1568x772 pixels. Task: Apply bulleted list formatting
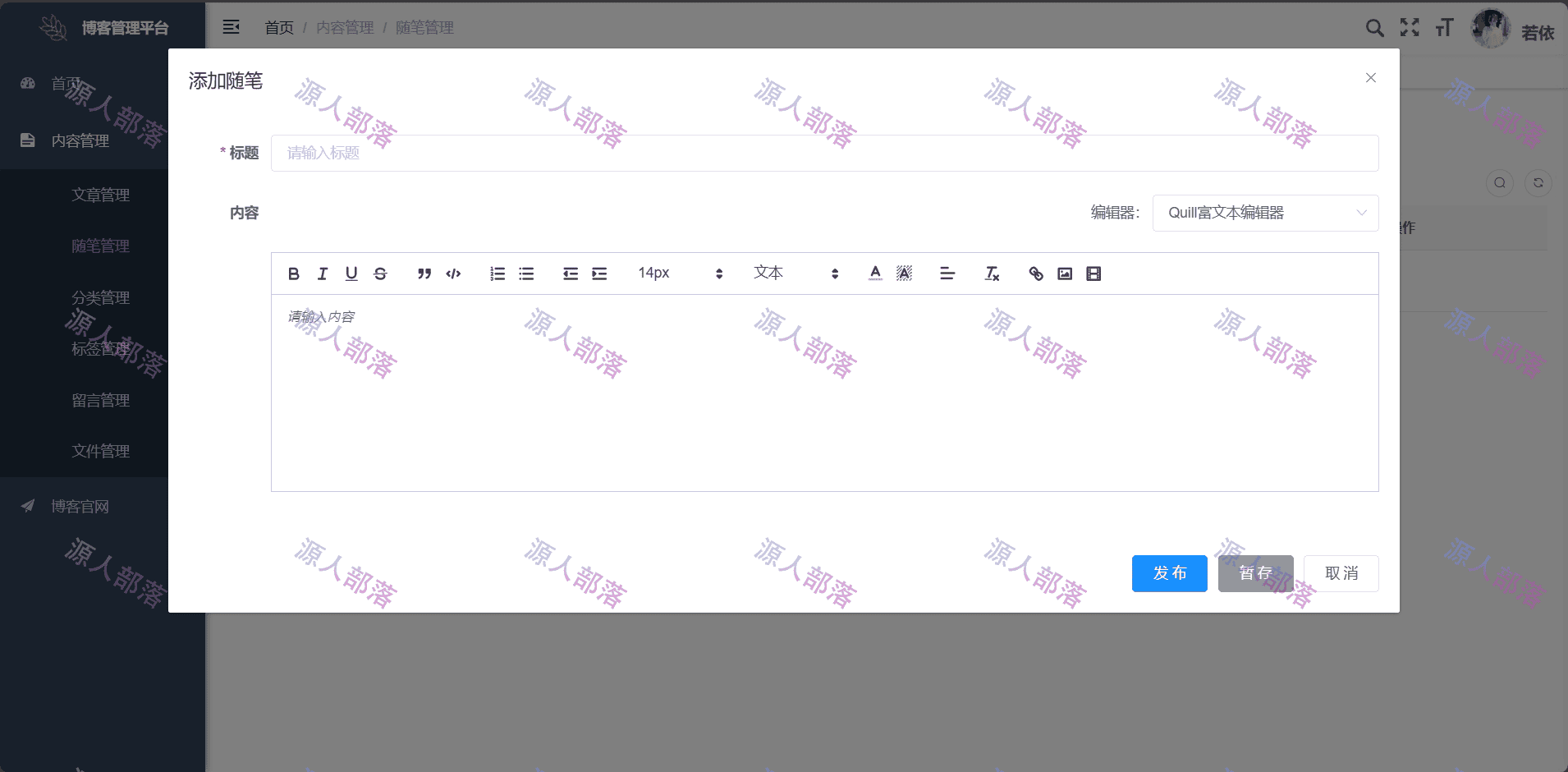point(526,273)
